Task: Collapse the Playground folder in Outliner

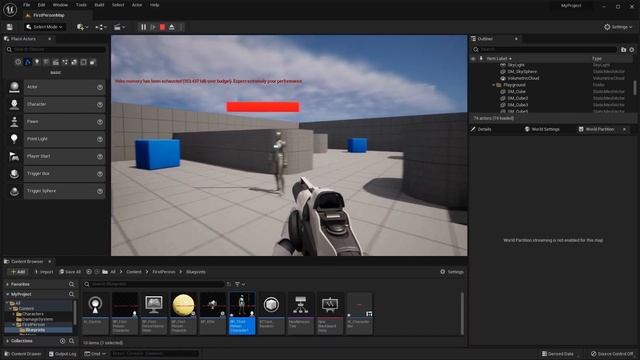Action: [493, 85]
